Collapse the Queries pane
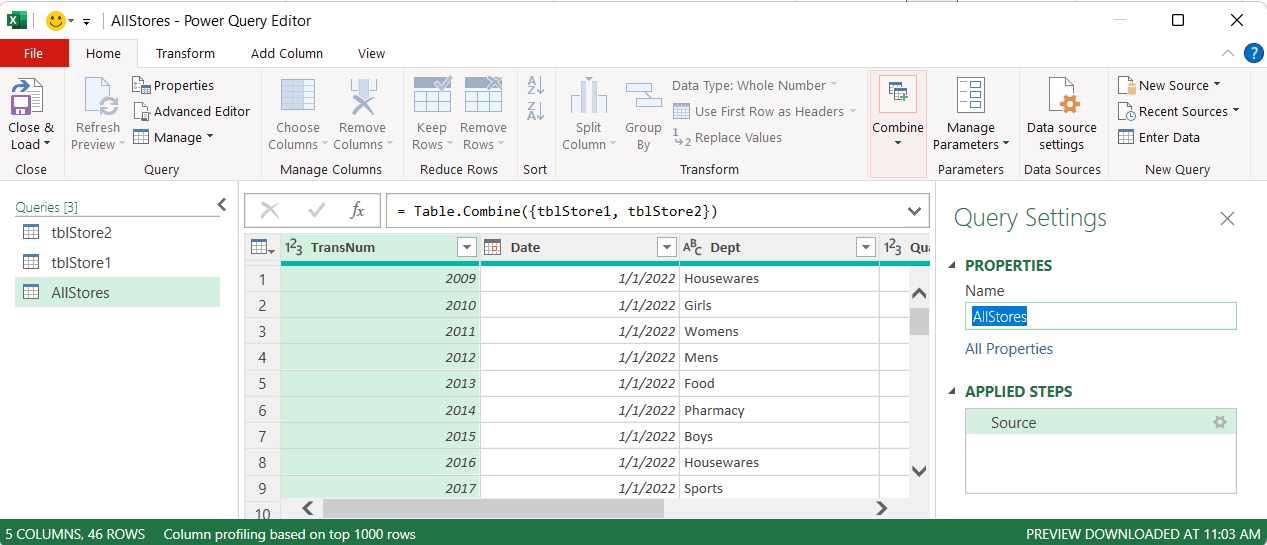The width and height of the screenshot is (1267, 545). (221, 205)
